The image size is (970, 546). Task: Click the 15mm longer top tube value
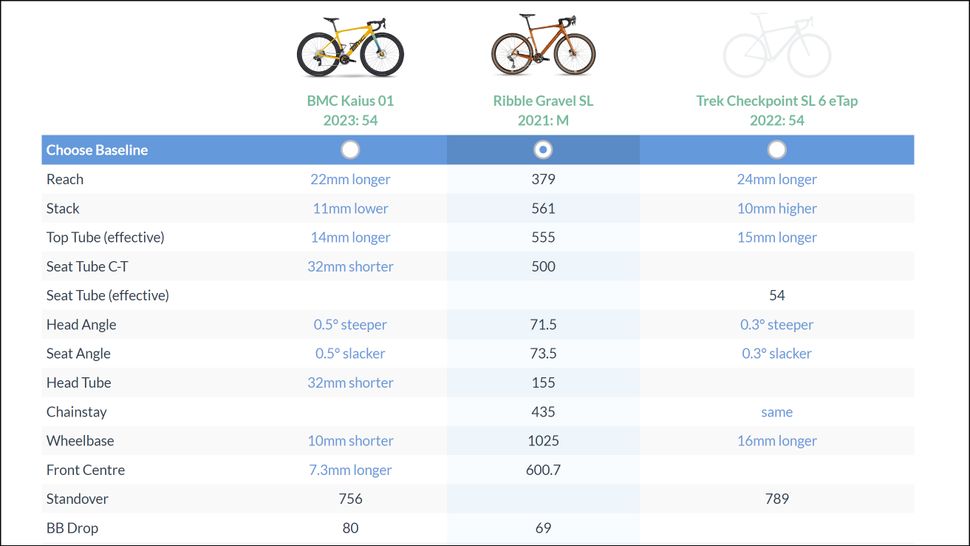point(777,237)
